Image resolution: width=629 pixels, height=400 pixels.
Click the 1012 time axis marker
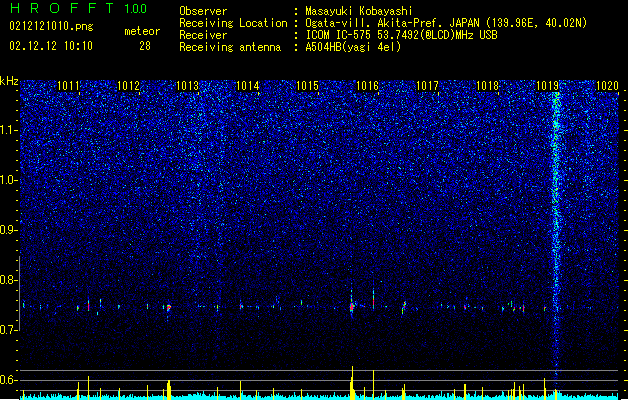[128, 86]
